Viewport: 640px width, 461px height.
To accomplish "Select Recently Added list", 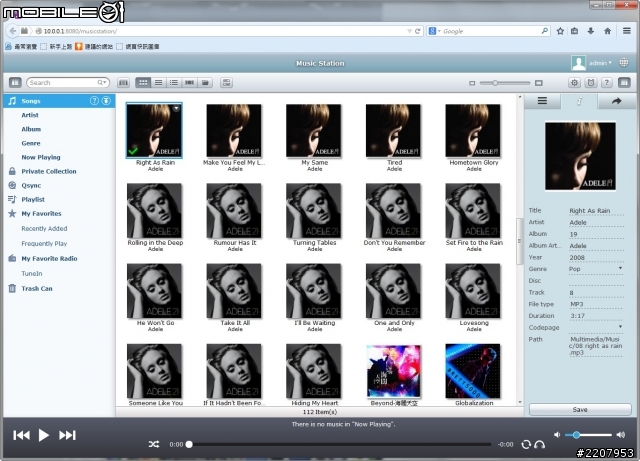I will [x=44, y=229].
